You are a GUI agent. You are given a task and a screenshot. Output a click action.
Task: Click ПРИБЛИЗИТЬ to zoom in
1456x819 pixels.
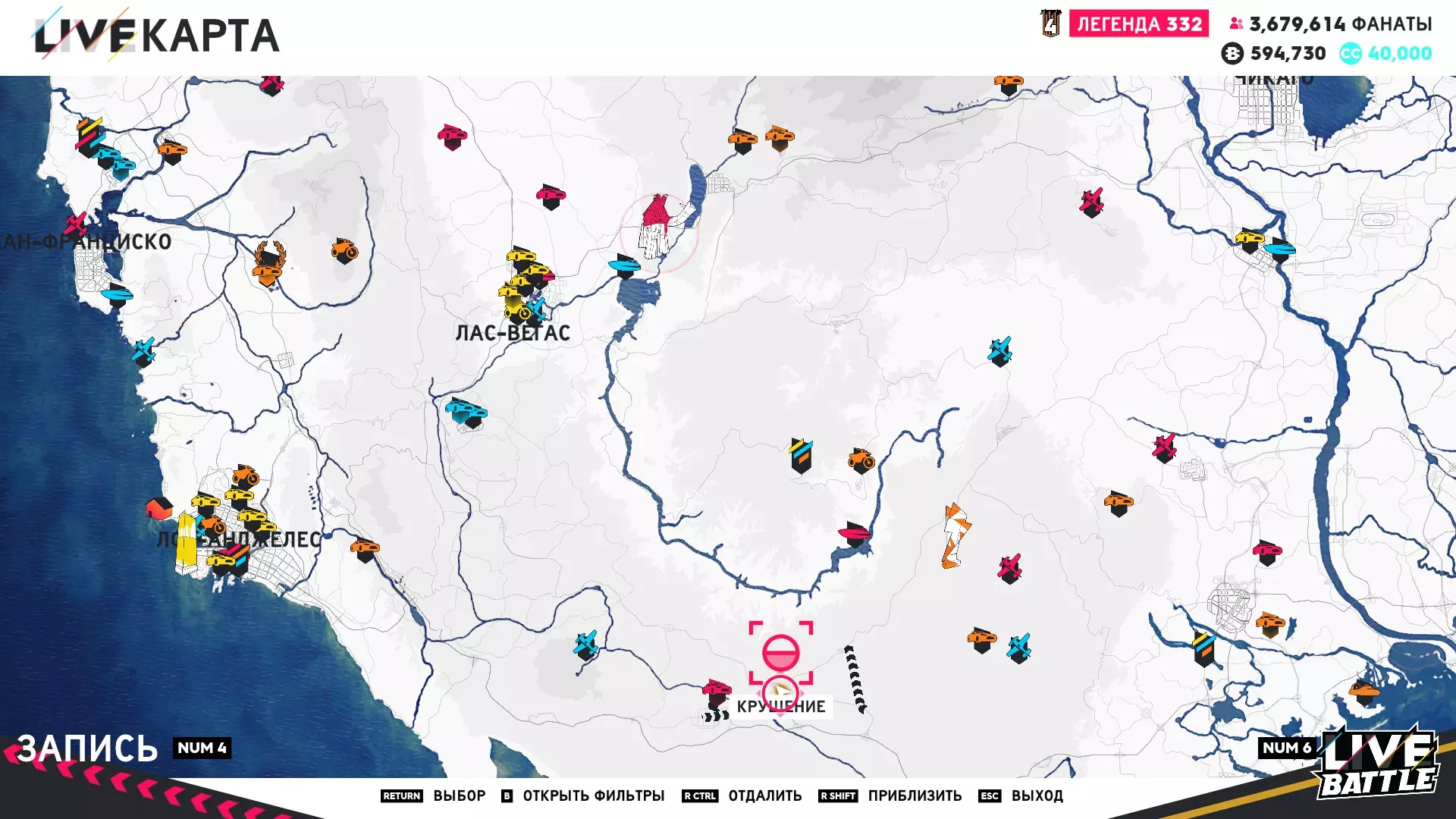coord(915,795)
